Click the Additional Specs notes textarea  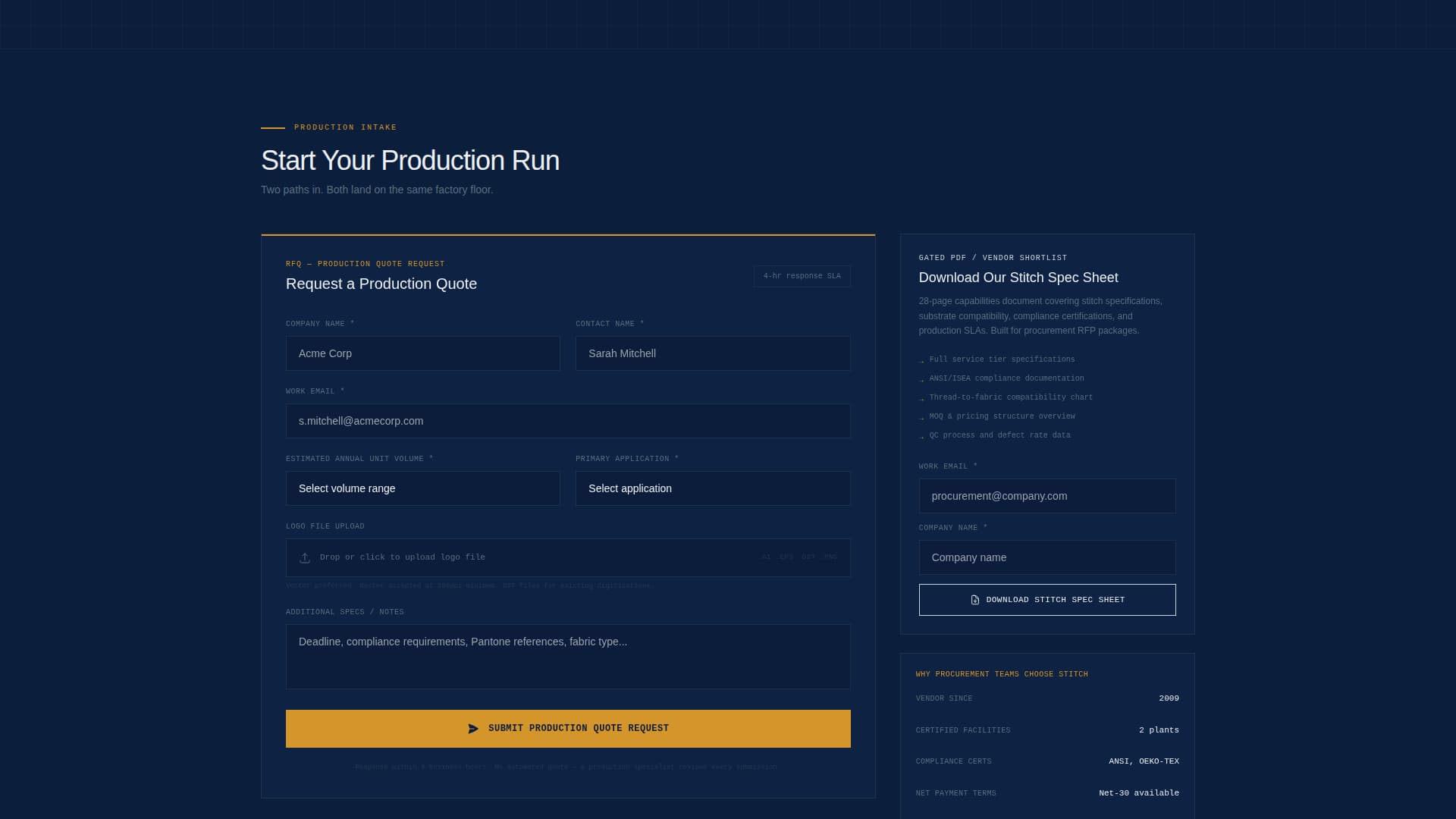568,656
